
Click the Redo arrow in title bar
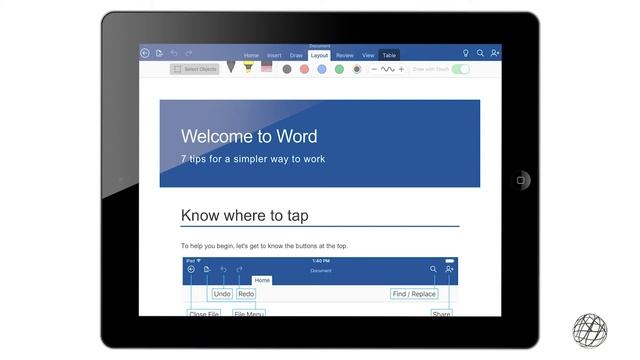[189, 53]
